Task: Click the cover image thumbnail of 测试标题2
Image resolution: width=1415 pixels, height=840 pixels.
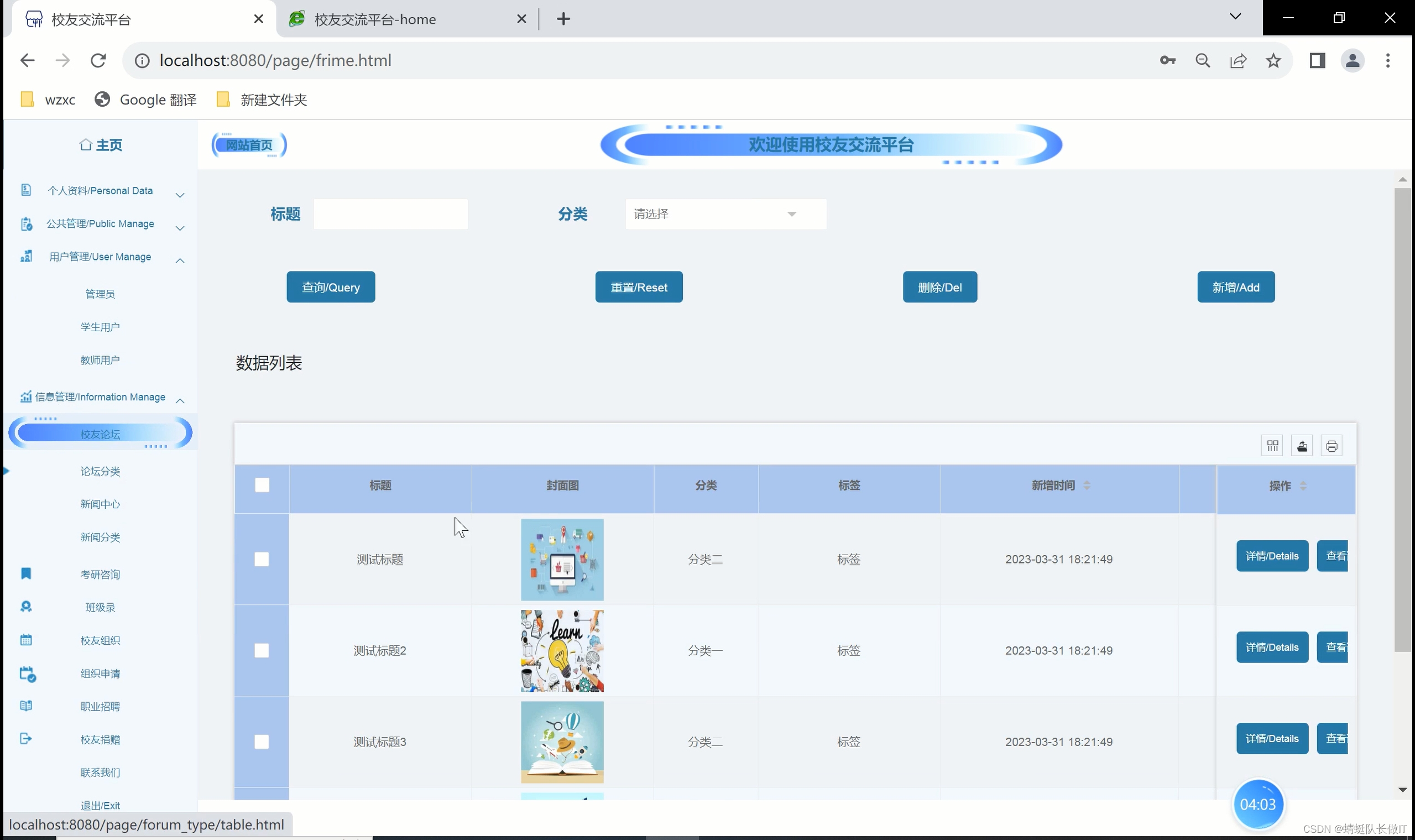Action: [561, 650]
